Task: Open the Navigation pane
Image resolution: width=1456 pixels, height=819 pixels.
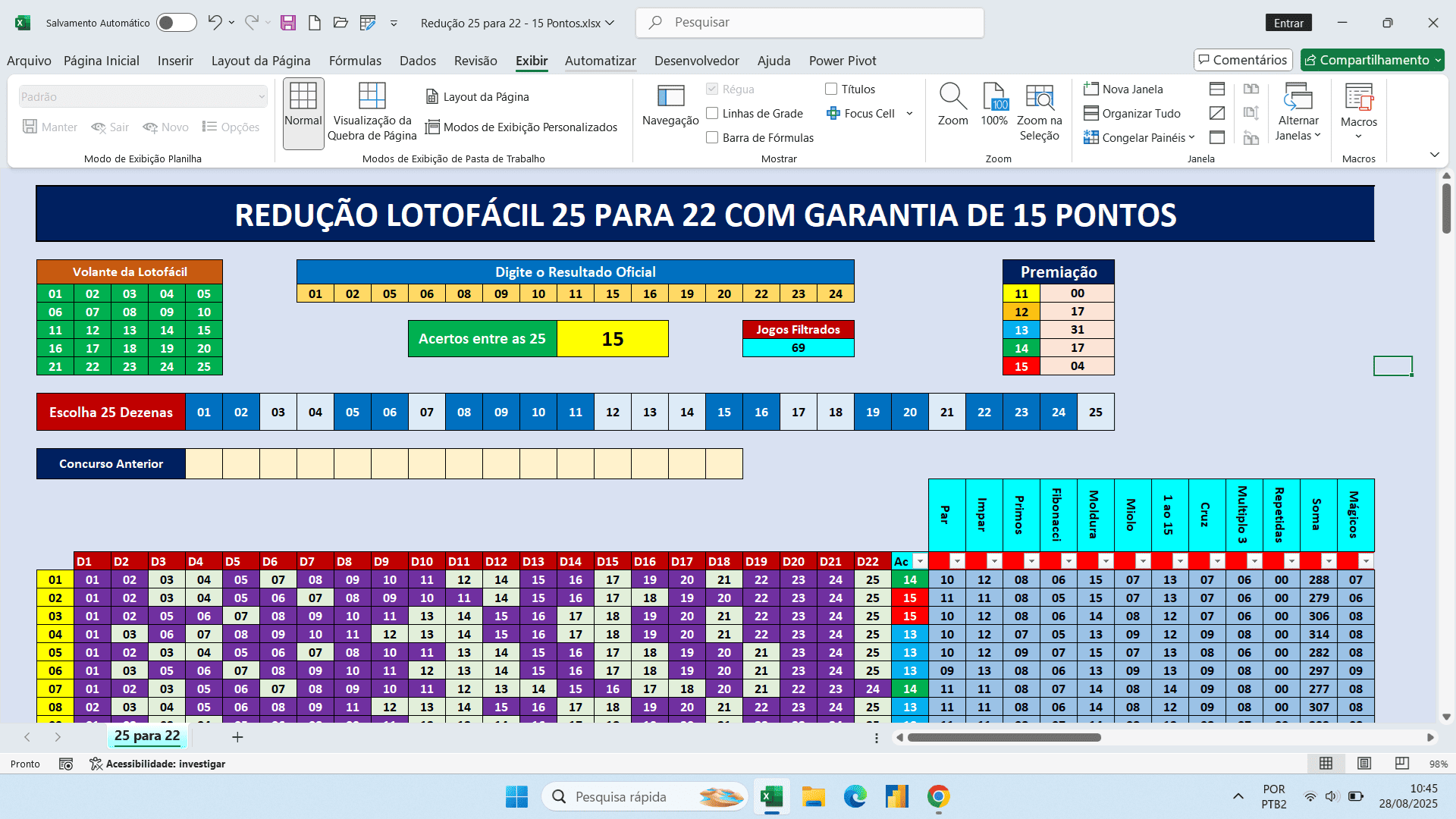Action: click(x=670, y=105)
